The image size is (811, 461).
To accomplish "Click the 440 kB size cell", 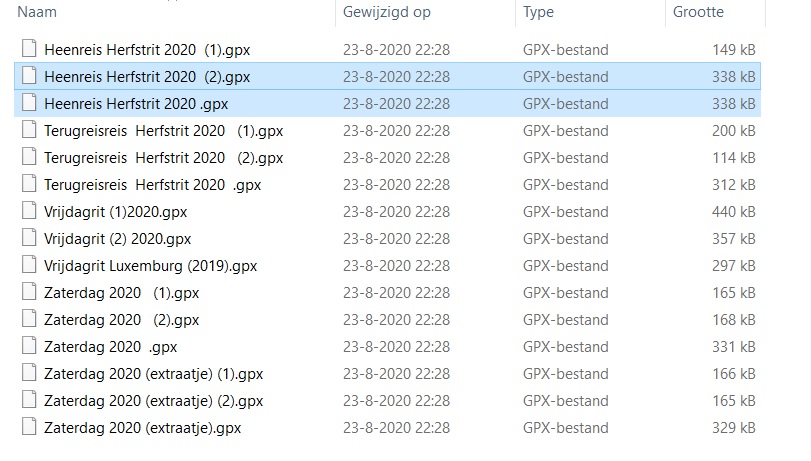I will pyautogui.click(x=733, y=211).
